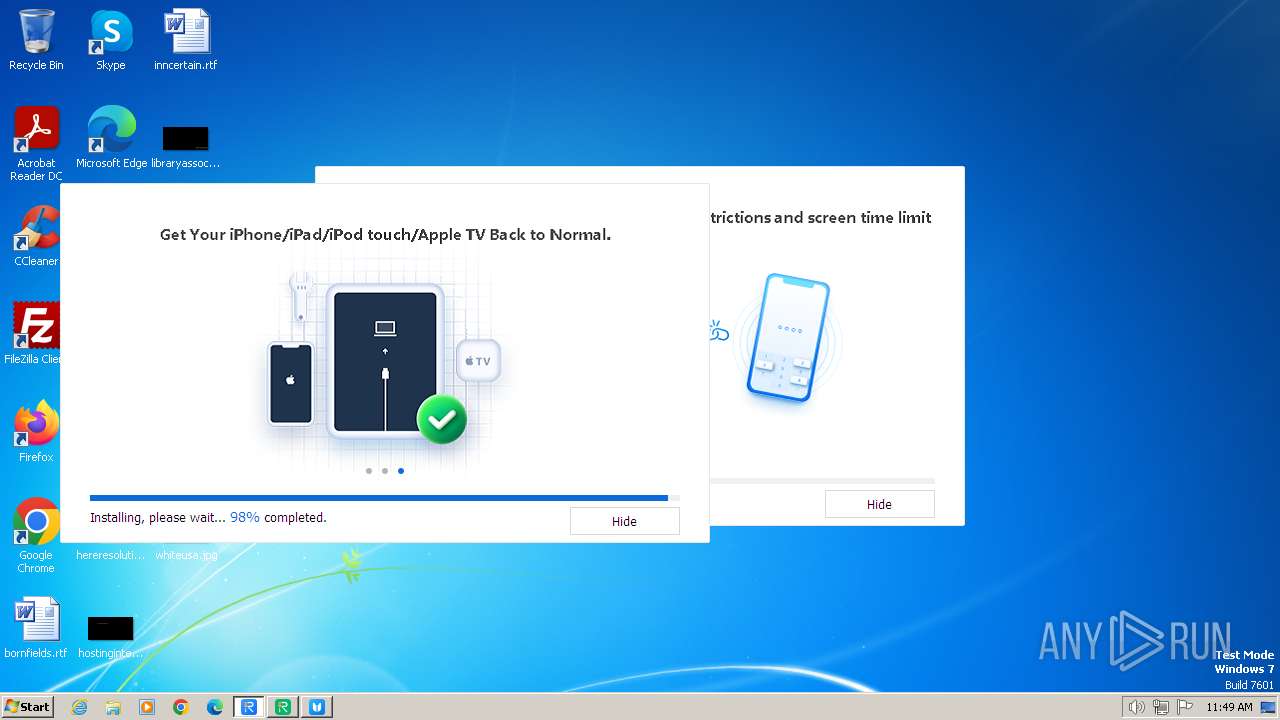The width and height of the screenshot is (1280, 720).
Task: Select the hereresoluti file label
Action: point(110,555)
